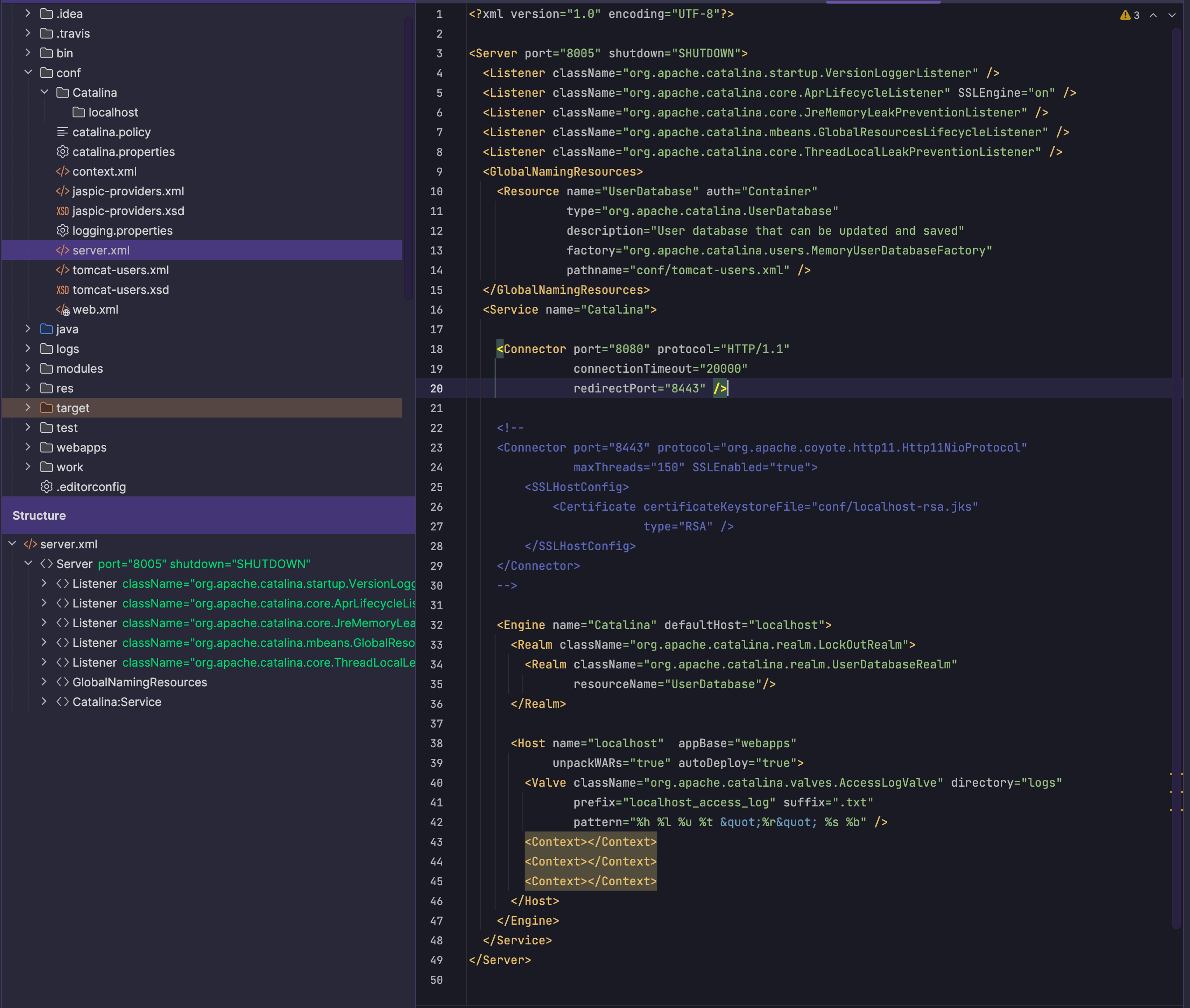The height and width of the screenshot is (1008, 1190).
Task: Expand the Catalina:Service structure node
Action: pyautogui.click(x=44, y=702)
